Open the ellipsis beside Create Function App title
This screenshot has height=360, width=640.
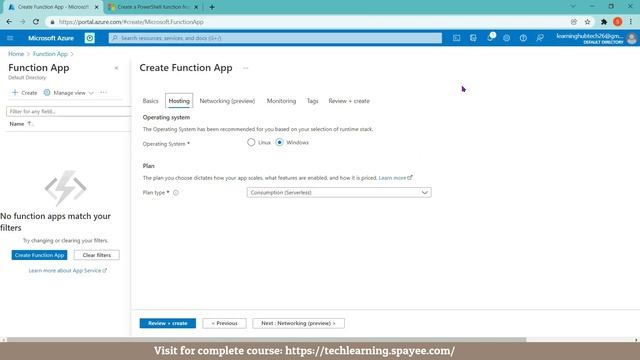(x=245, y=68)
